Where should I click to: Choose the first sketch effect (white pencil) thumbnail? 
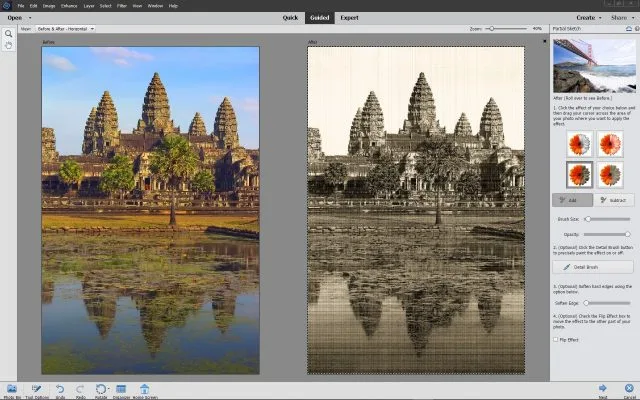580,144
